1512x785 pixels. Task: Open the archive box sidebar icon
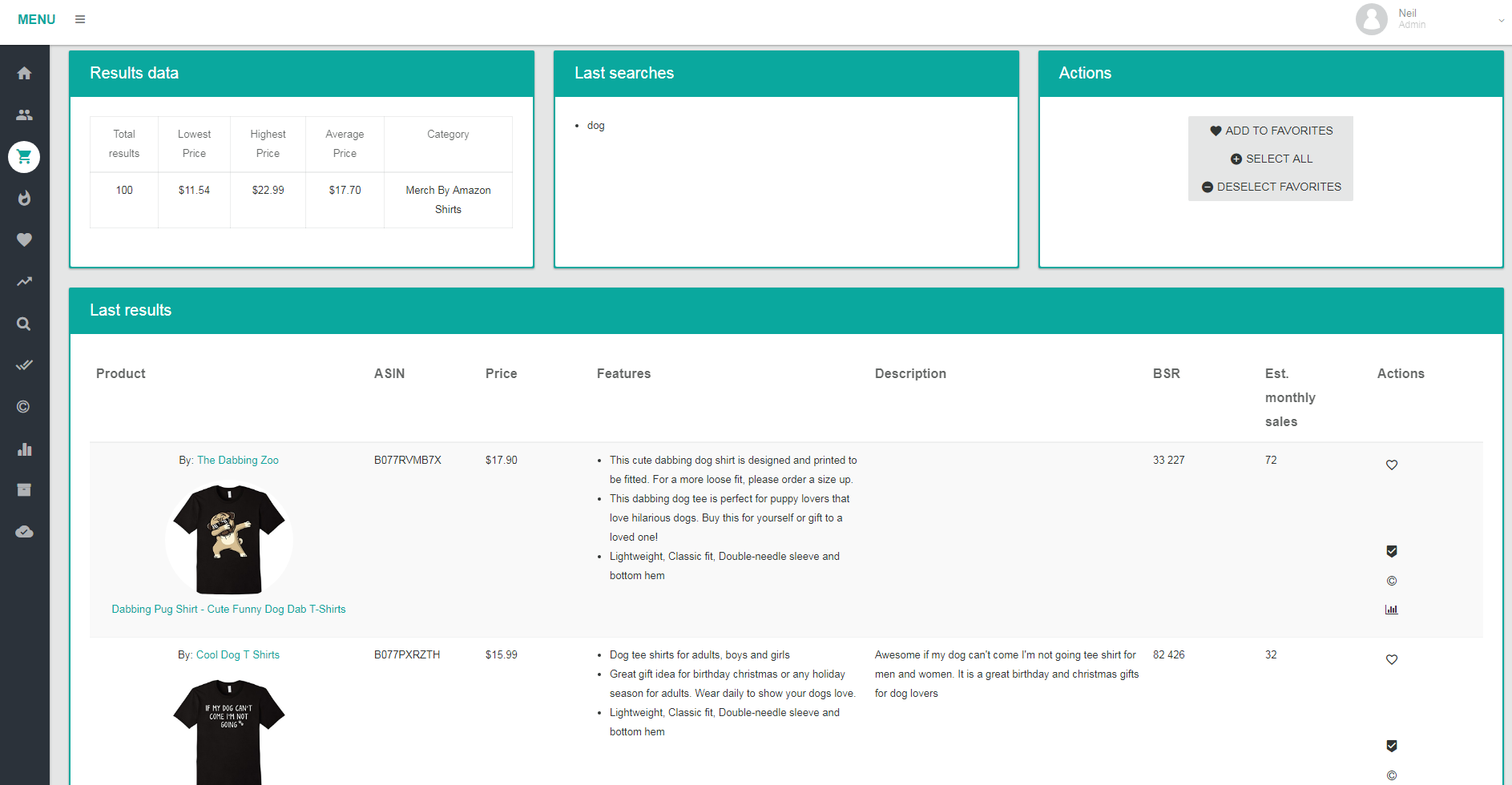[x=24, y=489]
